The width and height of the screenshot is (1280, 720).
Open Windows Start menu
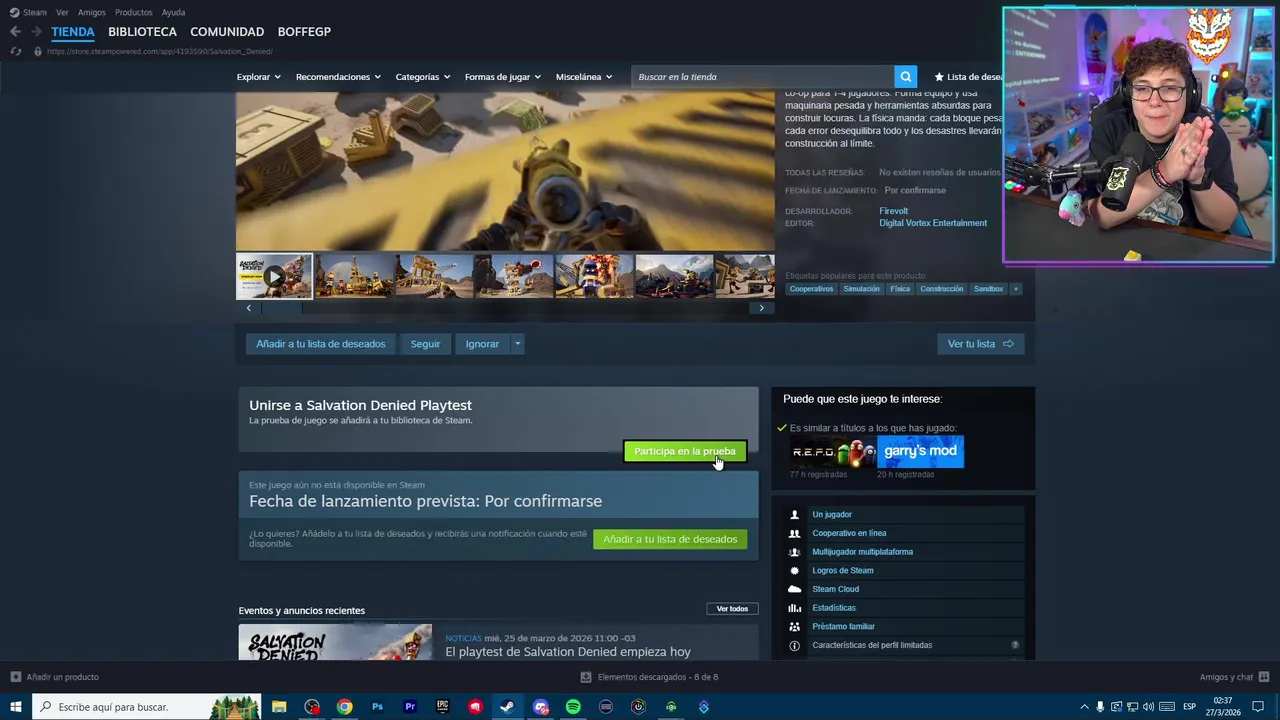(16, 707)
